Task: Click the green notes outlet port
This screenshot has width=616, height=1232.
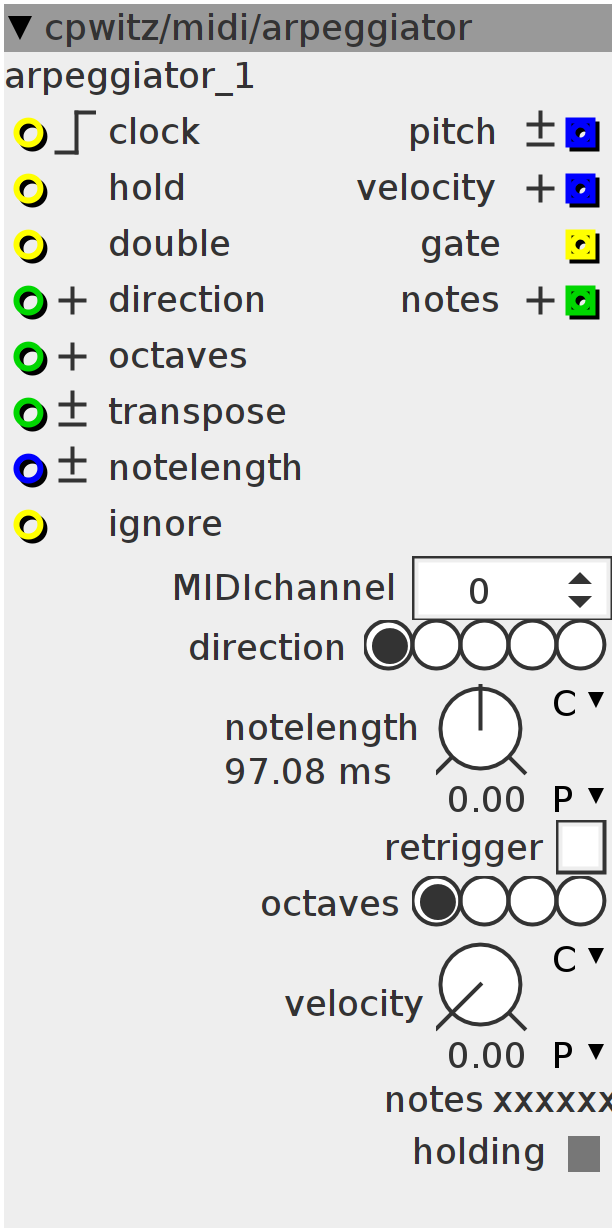Action: point(582,302)
